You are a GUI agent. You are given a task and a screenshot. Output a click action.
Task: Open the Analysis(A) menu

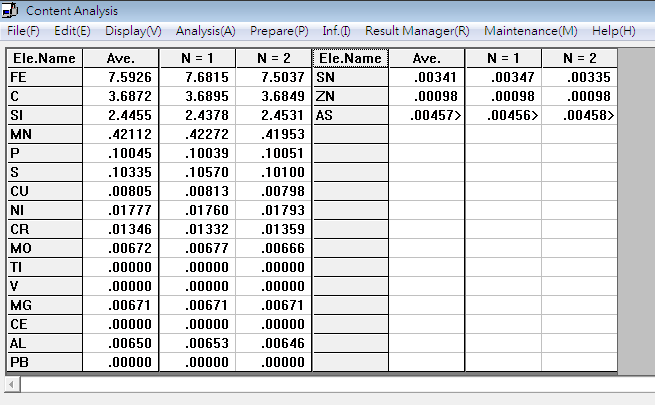tap(206, 31)
